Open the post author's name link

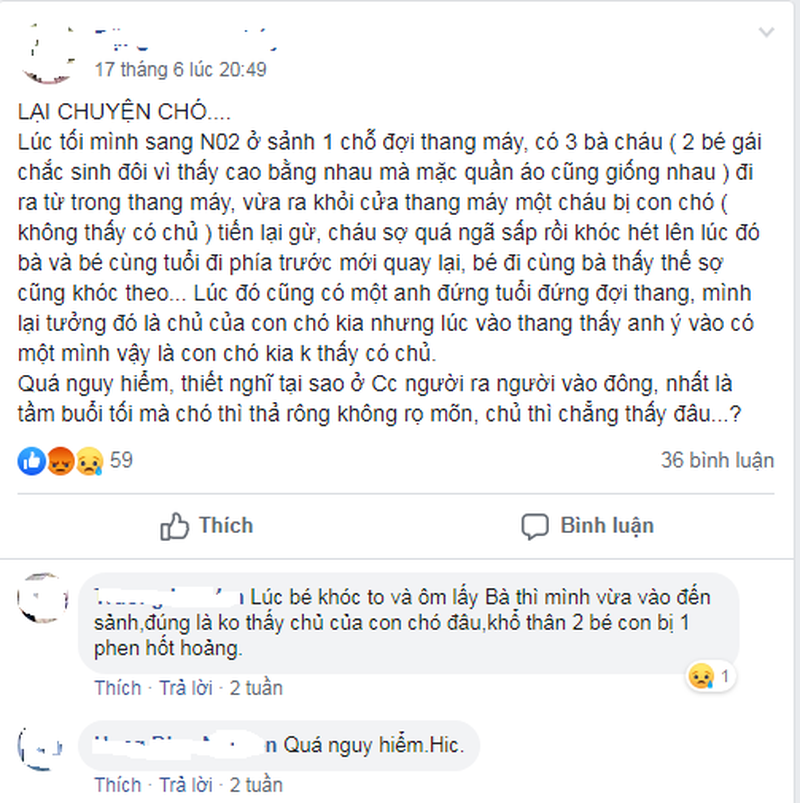185,40
